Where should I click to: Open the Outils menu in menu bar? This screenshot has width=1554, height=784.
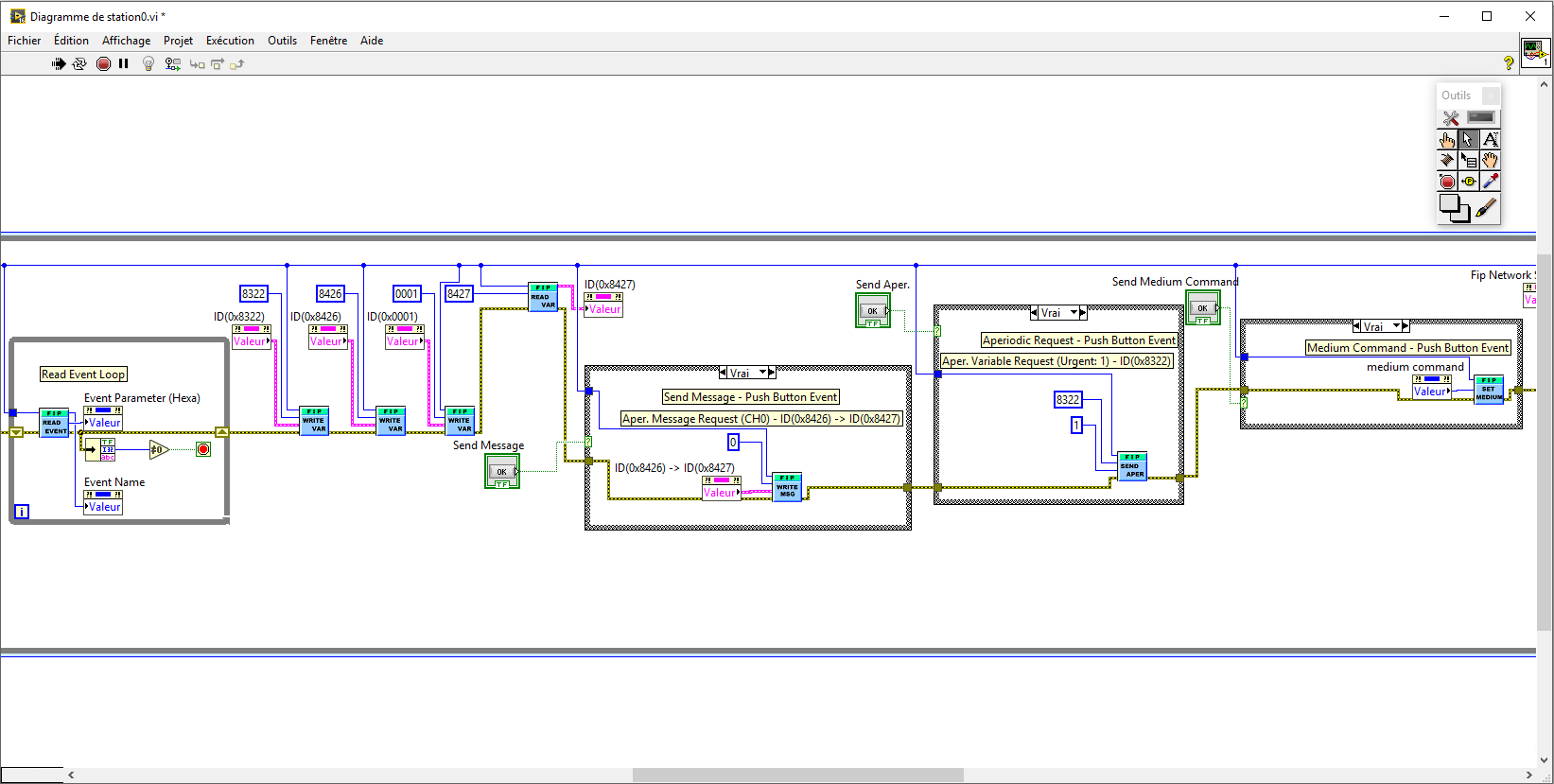coord(282,41)
